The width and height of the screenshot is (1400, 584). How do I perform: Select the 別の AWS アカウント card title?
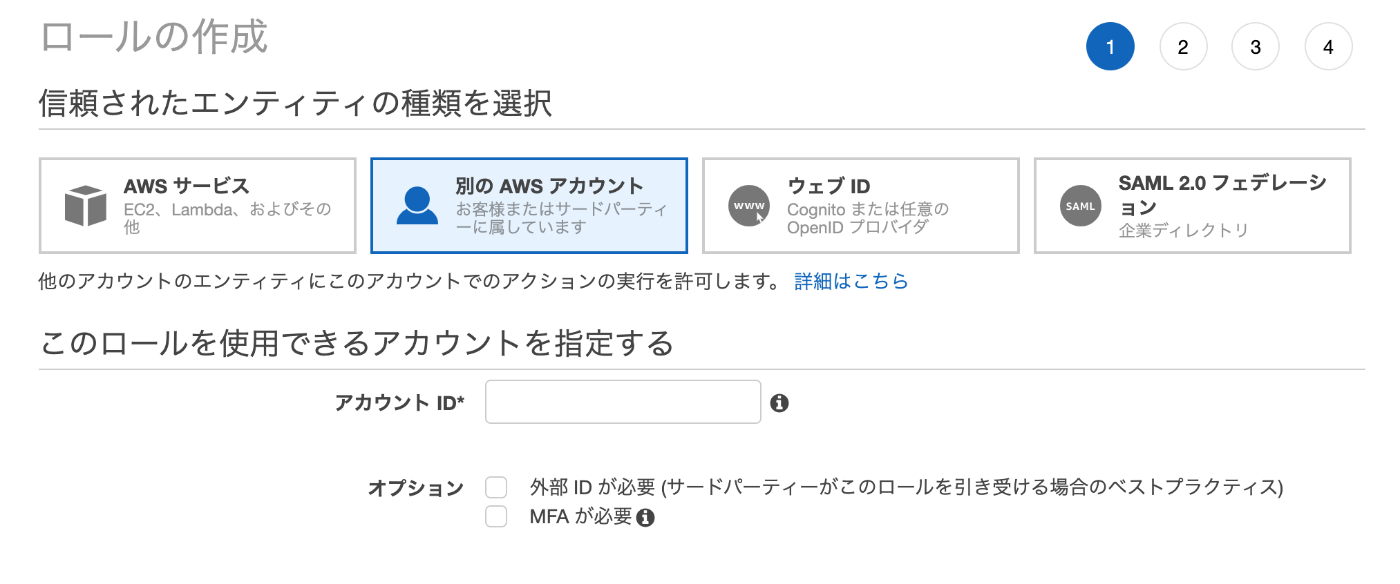(x=550, y=186)
